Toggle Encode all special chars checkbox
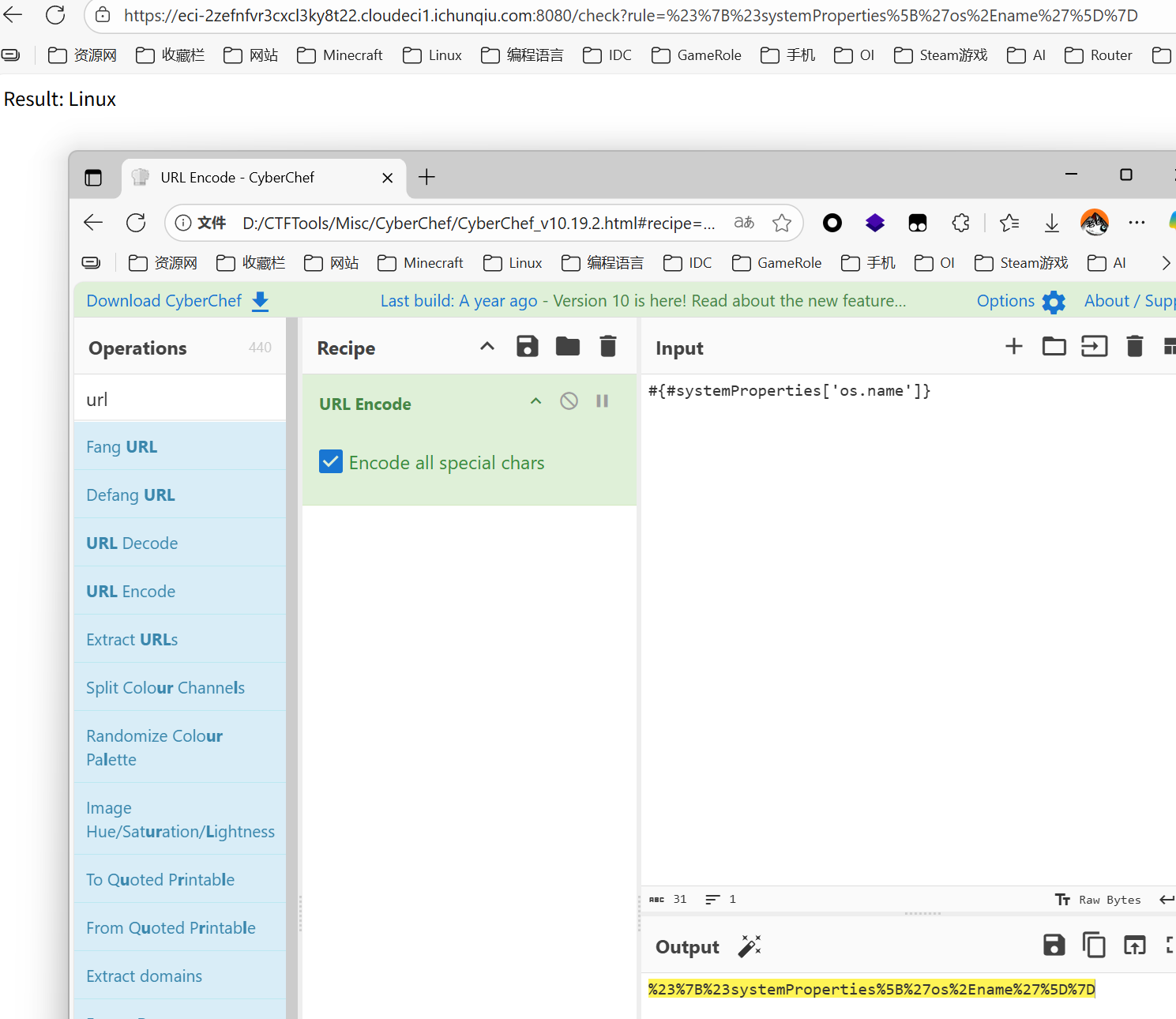This screenshot has height=1019, width=1176. coord(331,462)
